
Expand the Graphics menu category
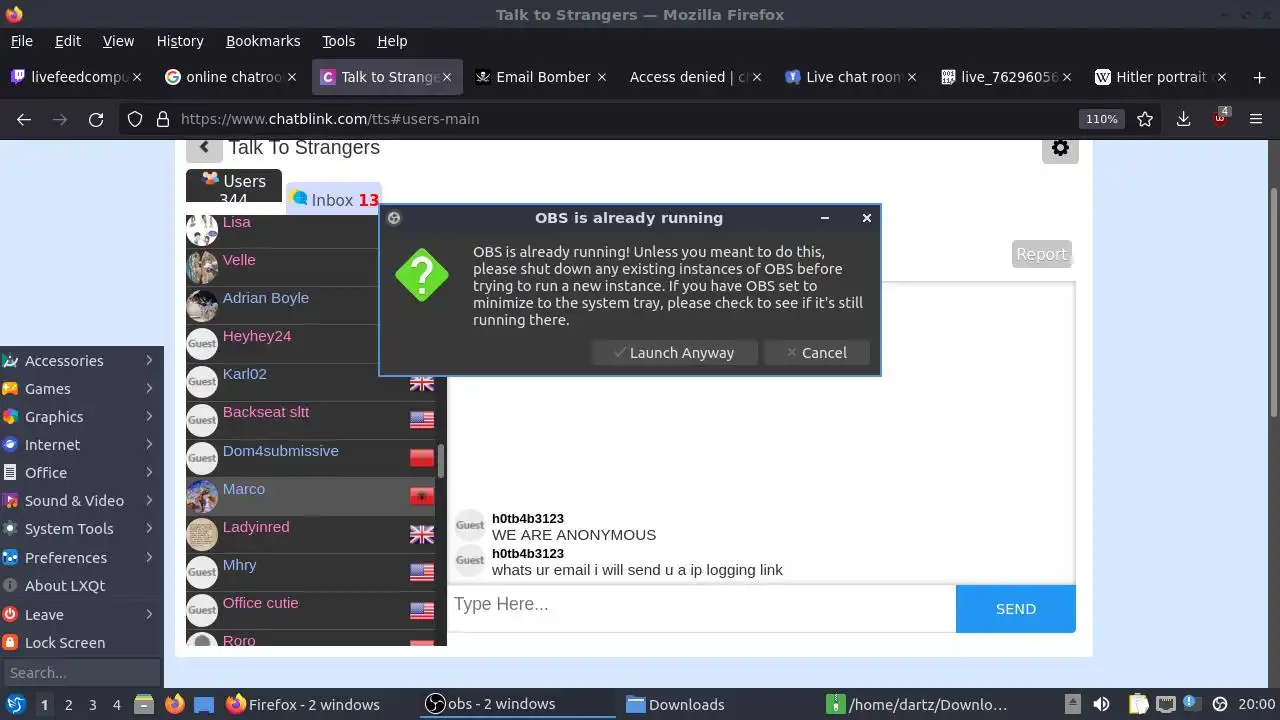(x=80, y=417)
